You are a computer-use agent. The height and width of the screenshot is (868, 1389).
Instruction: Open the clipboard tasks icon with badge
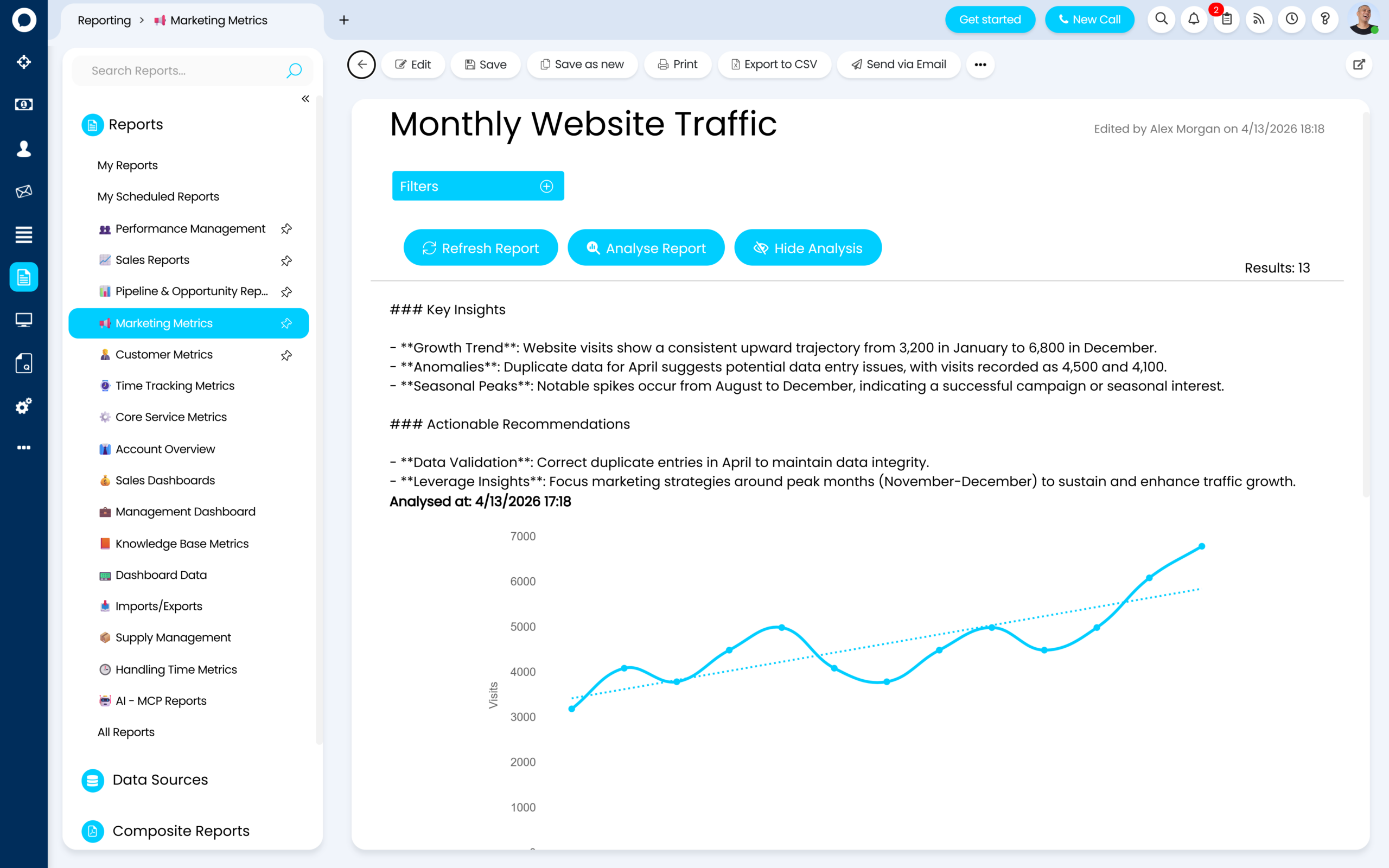click(1227, 20)
